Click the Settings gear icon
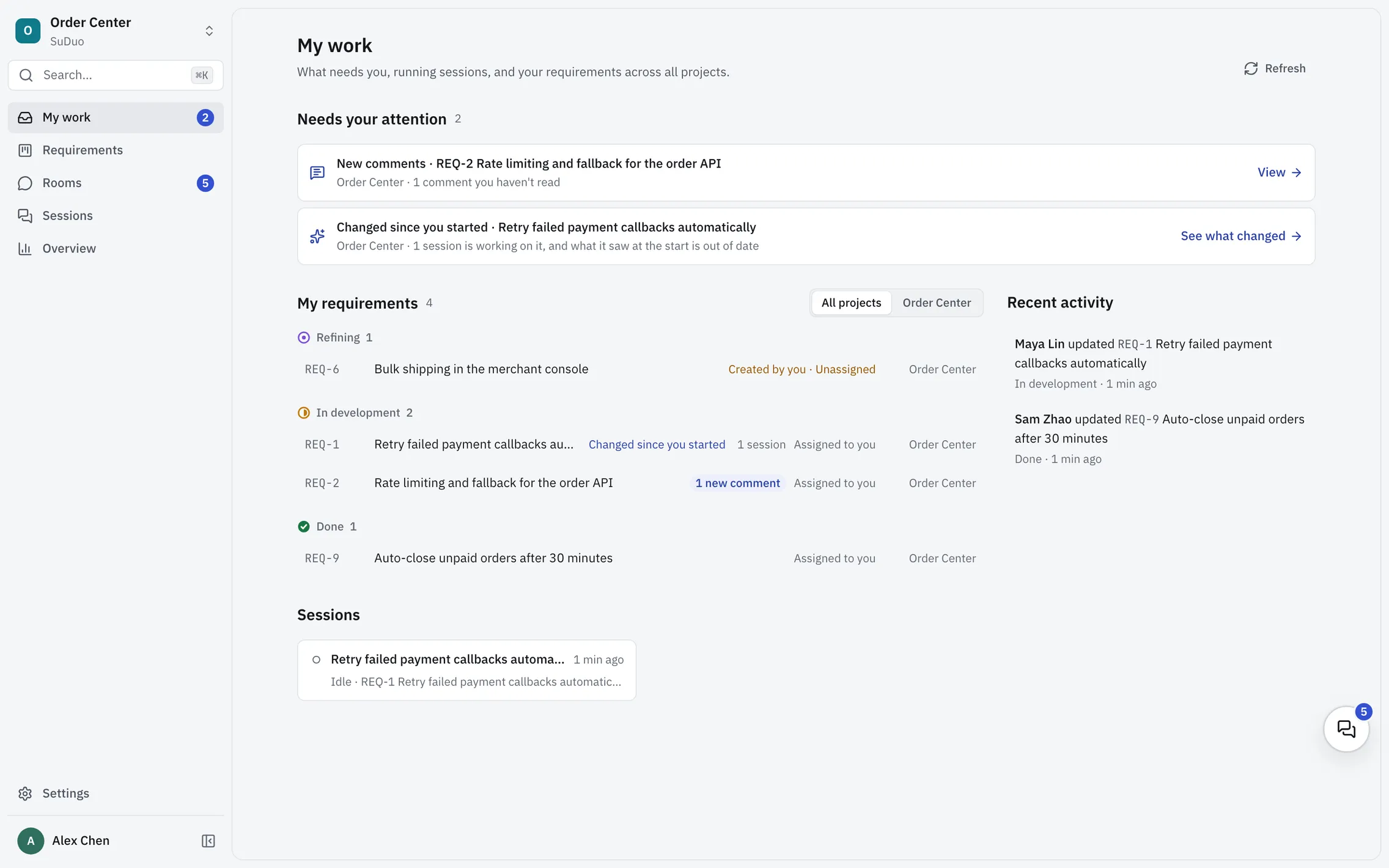Image resolution: width=1389 pixels, height=868 pixels. [x=25, y=793]
